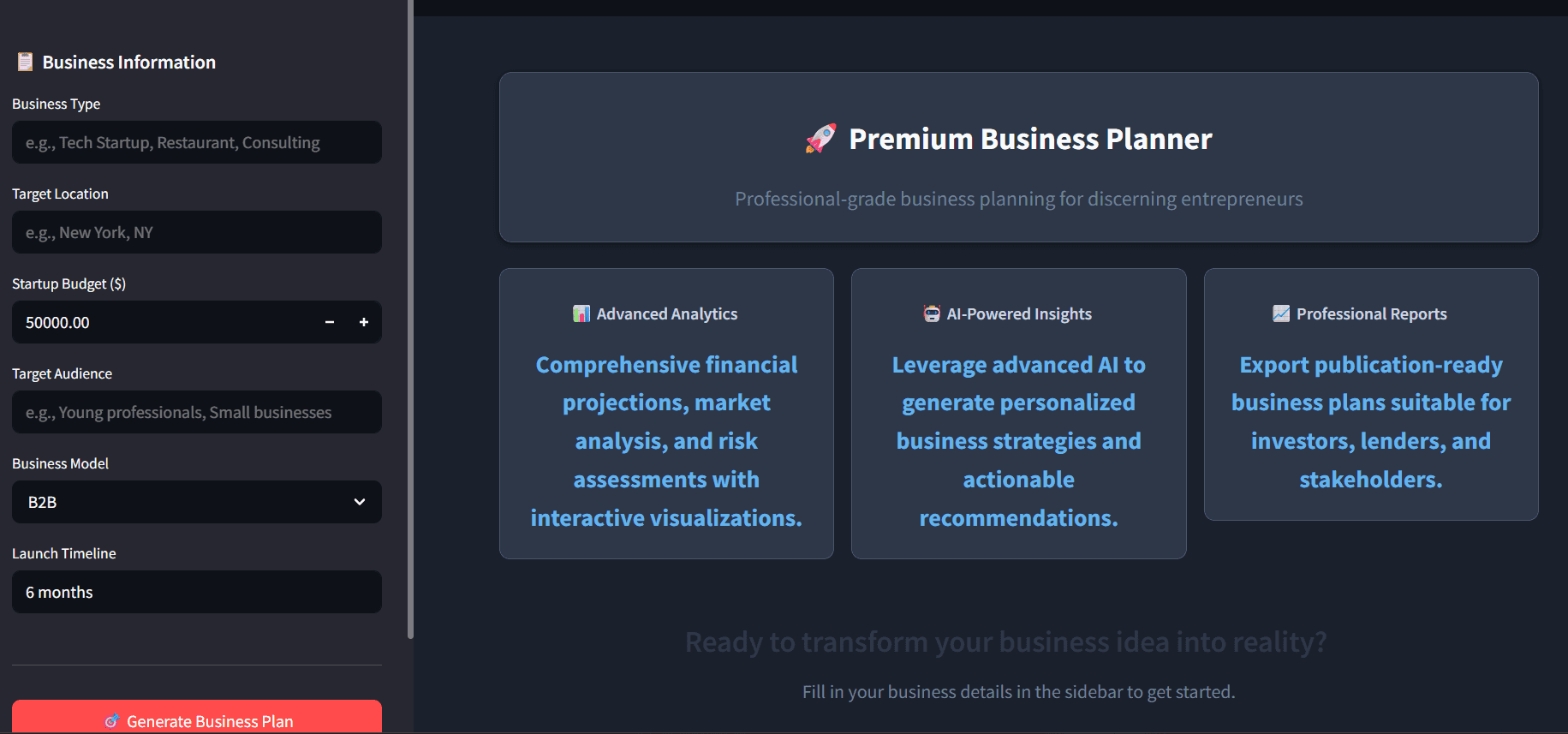The height and width of the screenshot is (734, 1568).
Task: Click the Advanced Analytics card
Action: tap(666, 413)
